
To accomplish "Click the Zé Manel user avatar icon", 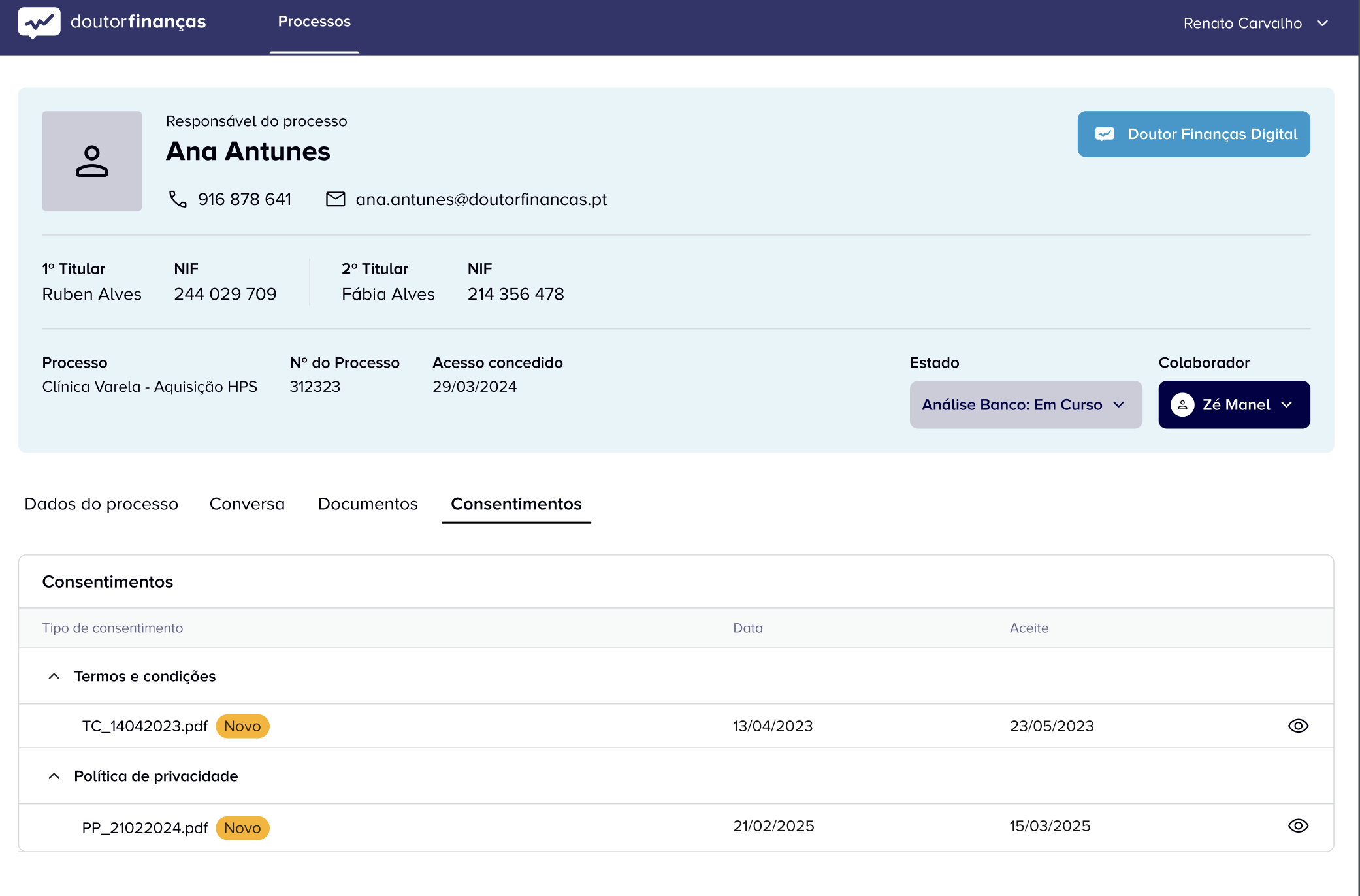I will tap(1182, 405).
